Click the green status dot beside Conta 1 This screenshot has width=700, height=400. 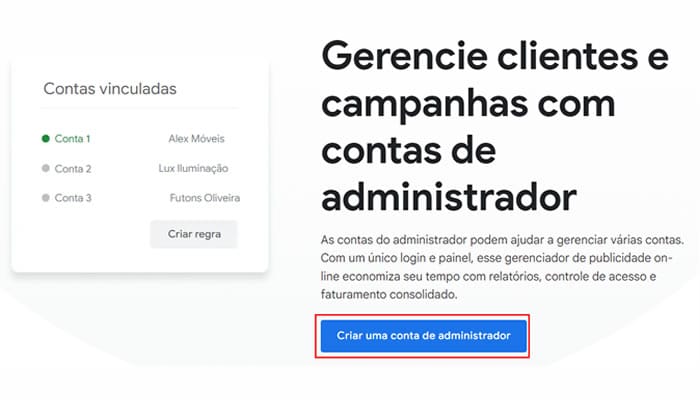pyautogui.click(x=46, y=139)
